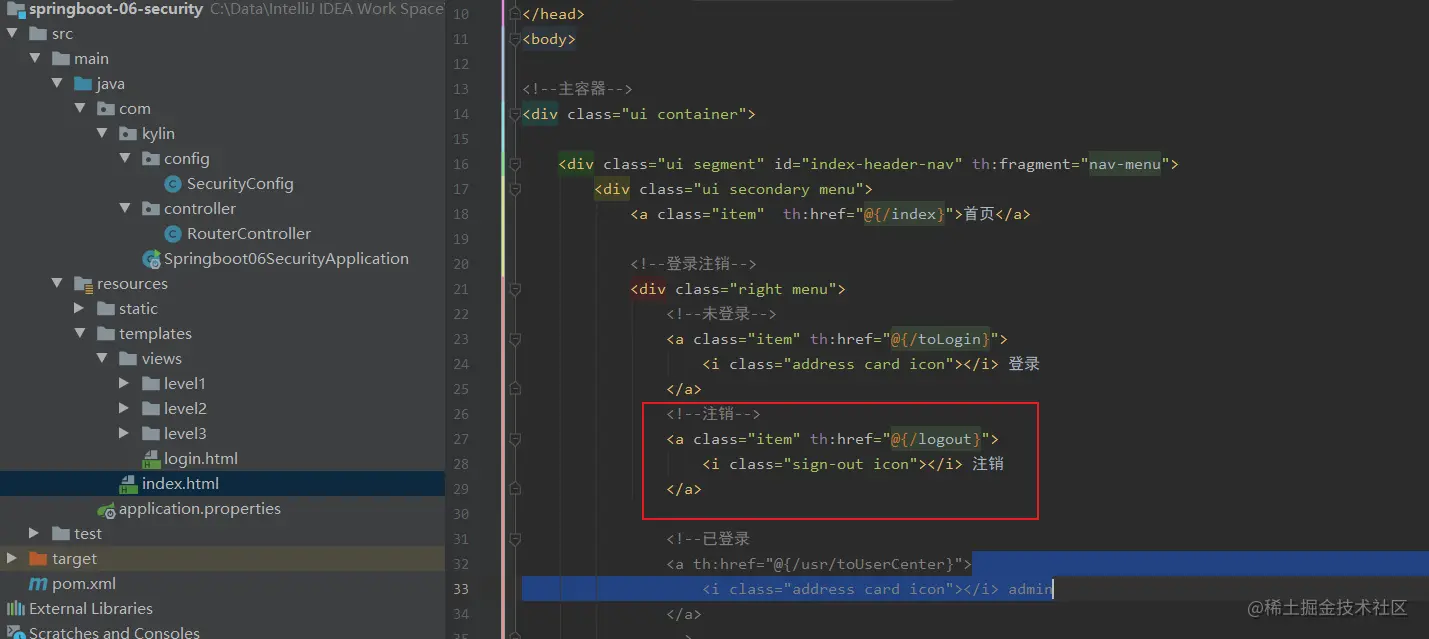Place caret on "@{/logout}" expression
1429x639 pixels.
point(936,439)
